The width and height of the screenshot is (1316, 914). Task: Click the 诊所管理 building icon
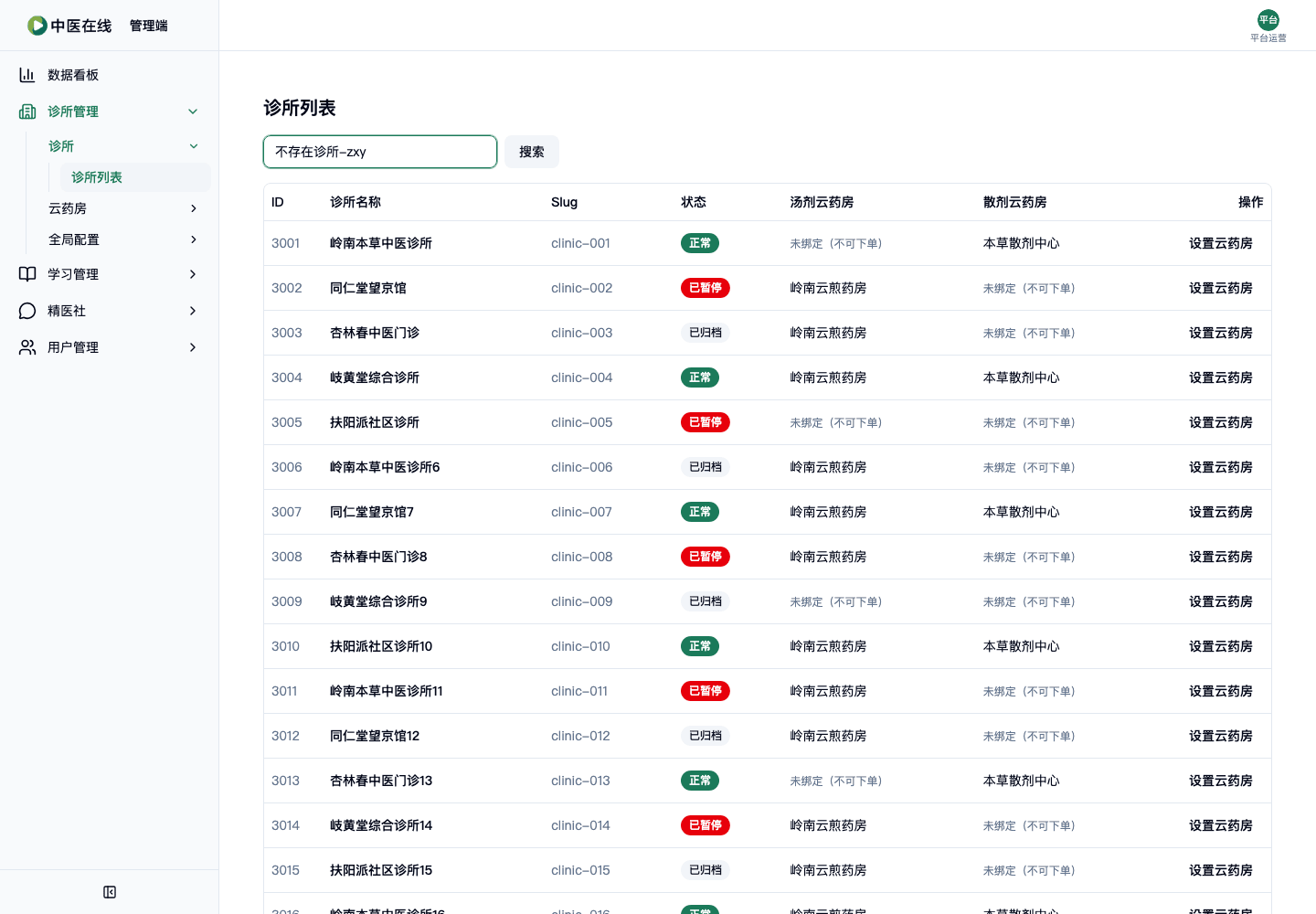click(x=27, y=112)
